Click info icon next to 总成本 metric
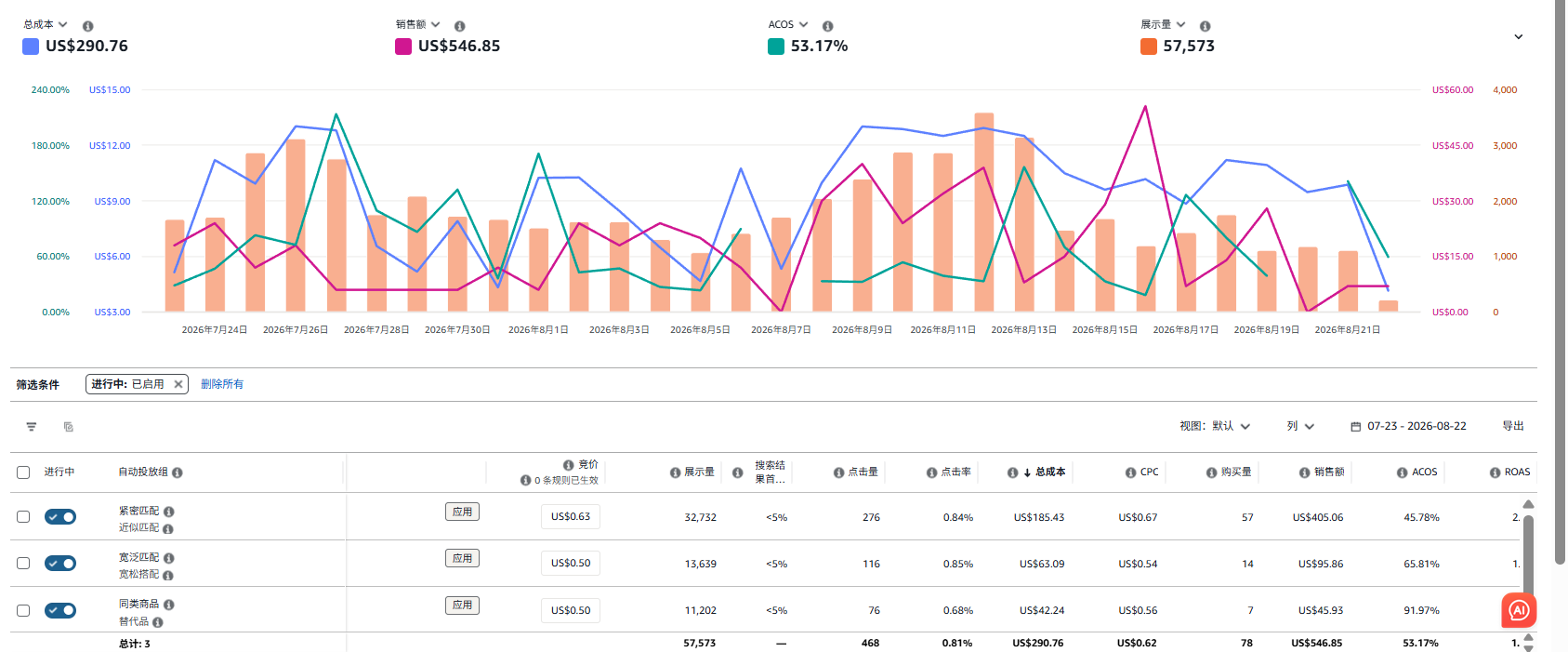The height and width of the screenshot is (652, 1568). [87, 26]
